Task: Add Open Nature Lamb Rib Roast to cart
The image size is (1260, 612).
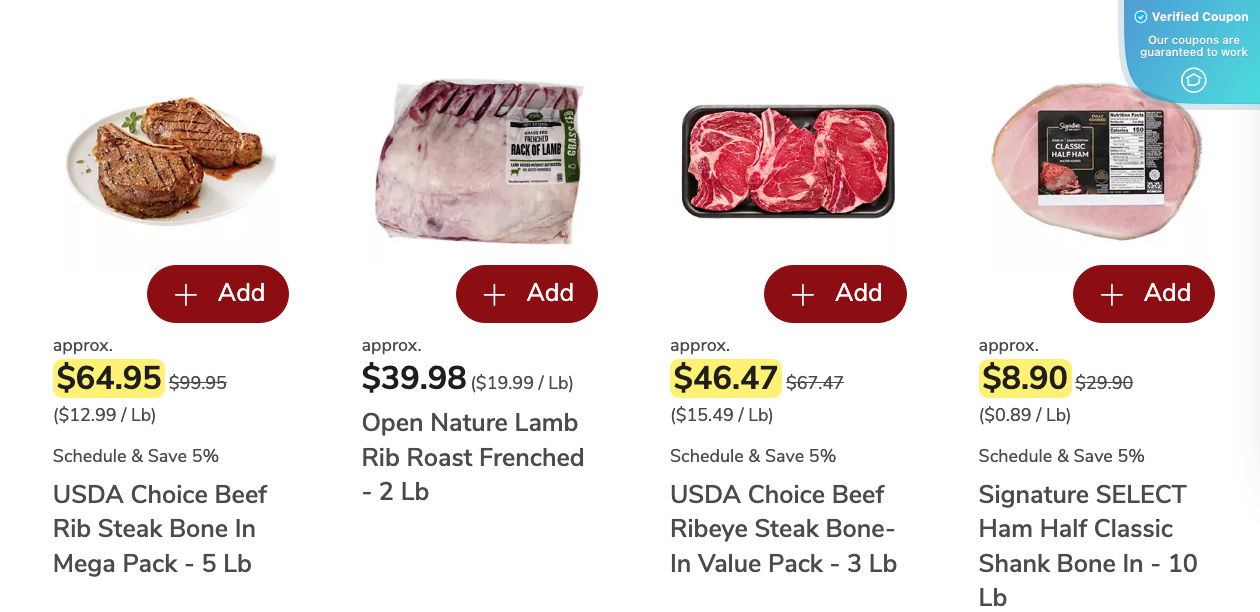Action: point(526,293)
